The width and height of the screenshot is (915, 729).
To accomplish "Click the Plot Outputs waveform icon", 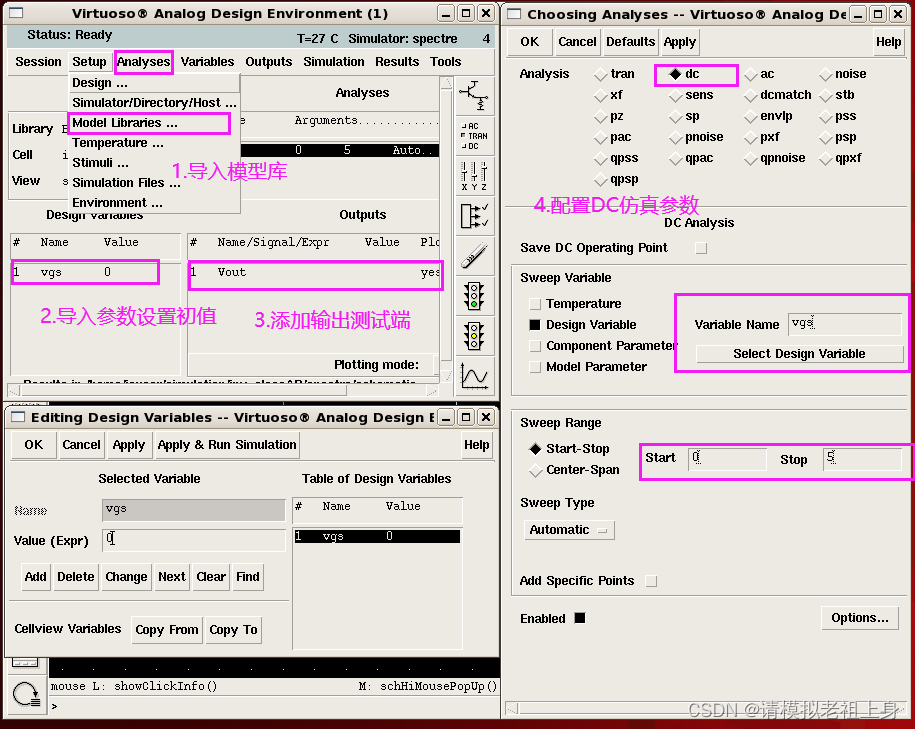I will (x=474, y=376).
